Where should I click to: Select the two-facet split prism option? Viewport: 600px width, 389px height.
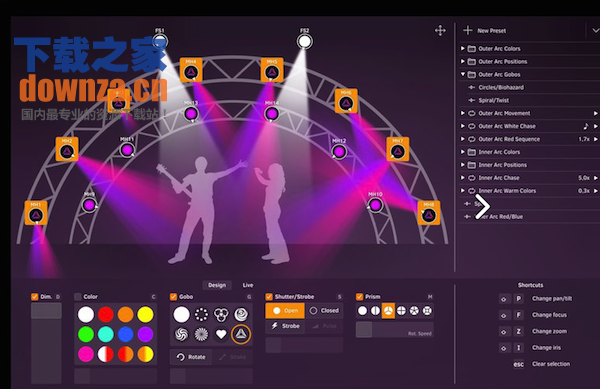[x=375, y=311]
